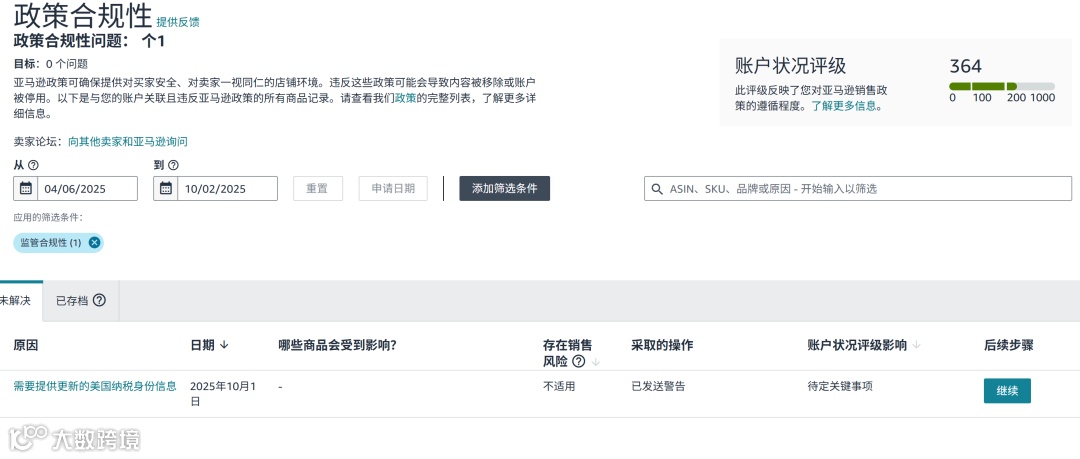Sort by 存在销售风险 column arrow

tap(596, 362)
